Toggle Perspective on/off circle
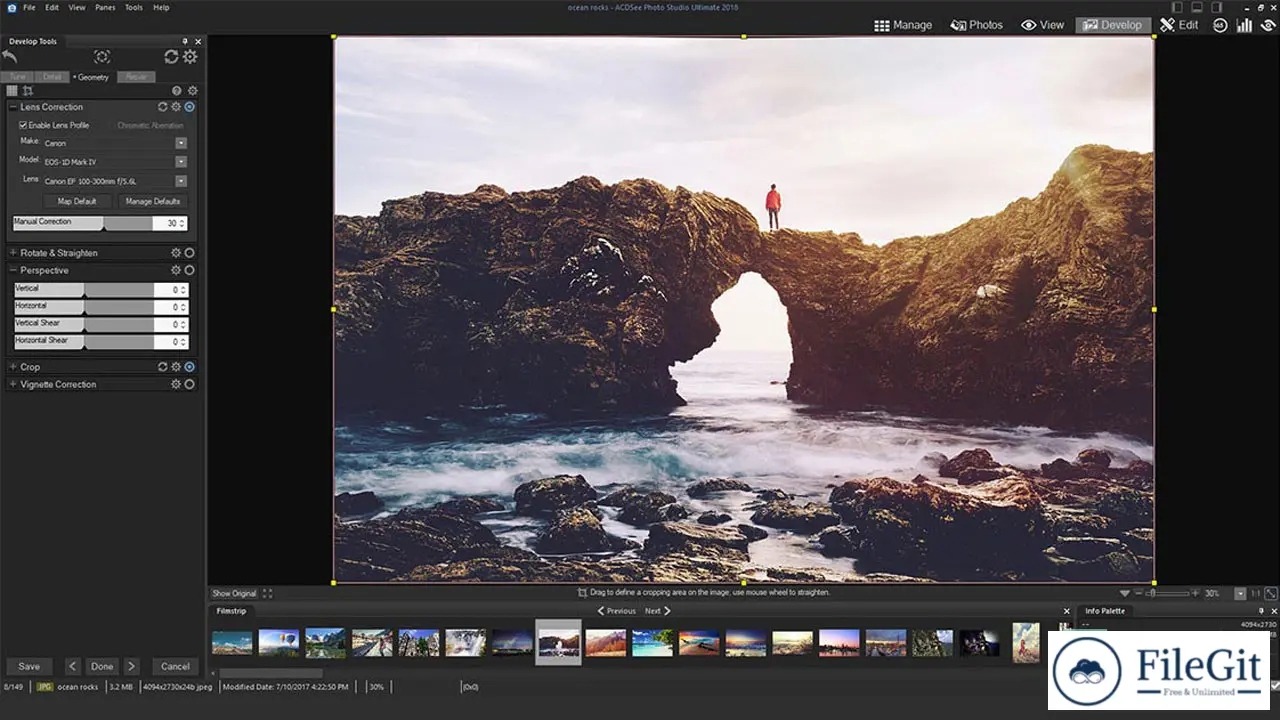 (189, 270)
